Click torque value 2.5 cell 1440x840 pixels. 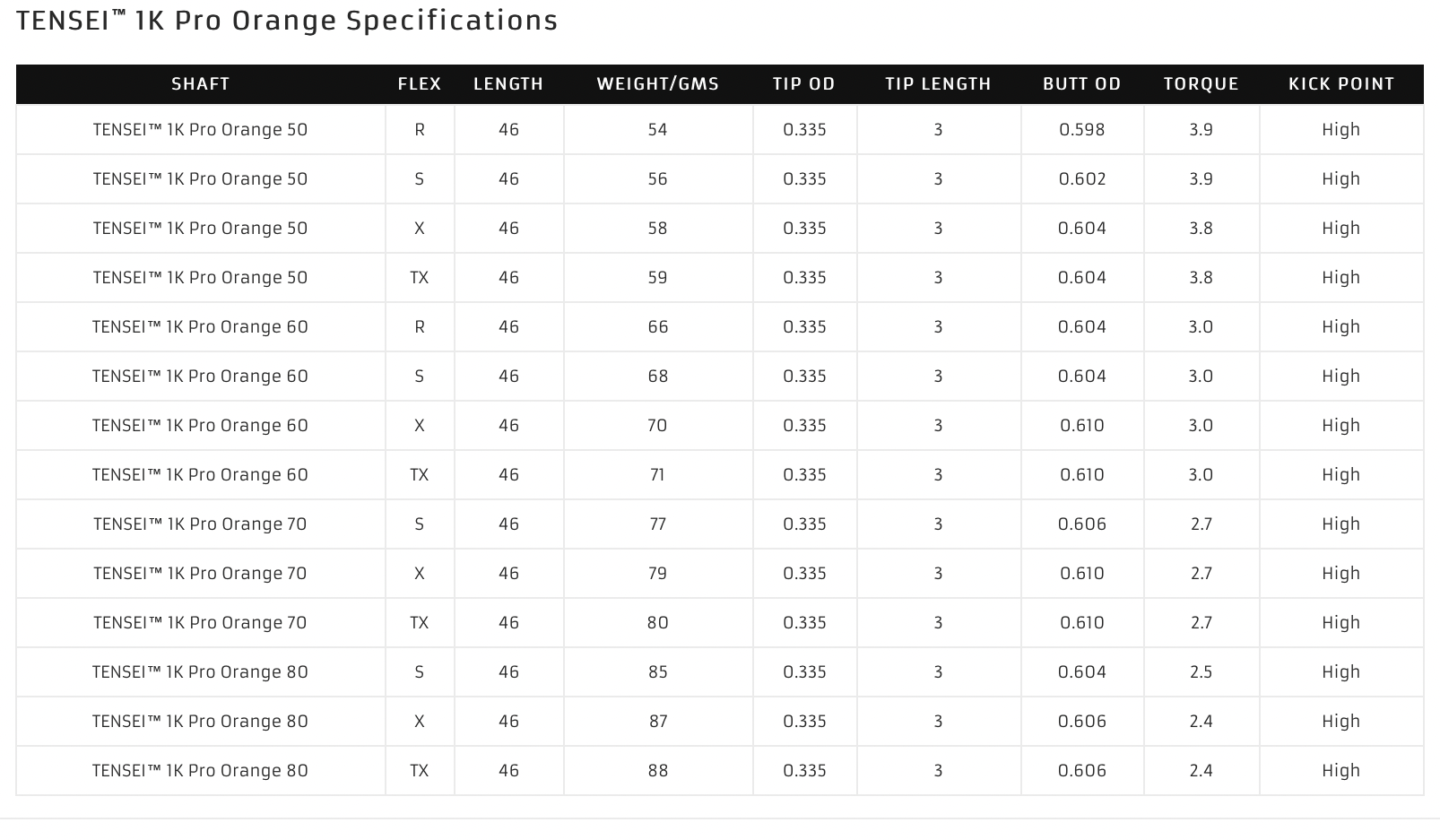click(1201, 672)
